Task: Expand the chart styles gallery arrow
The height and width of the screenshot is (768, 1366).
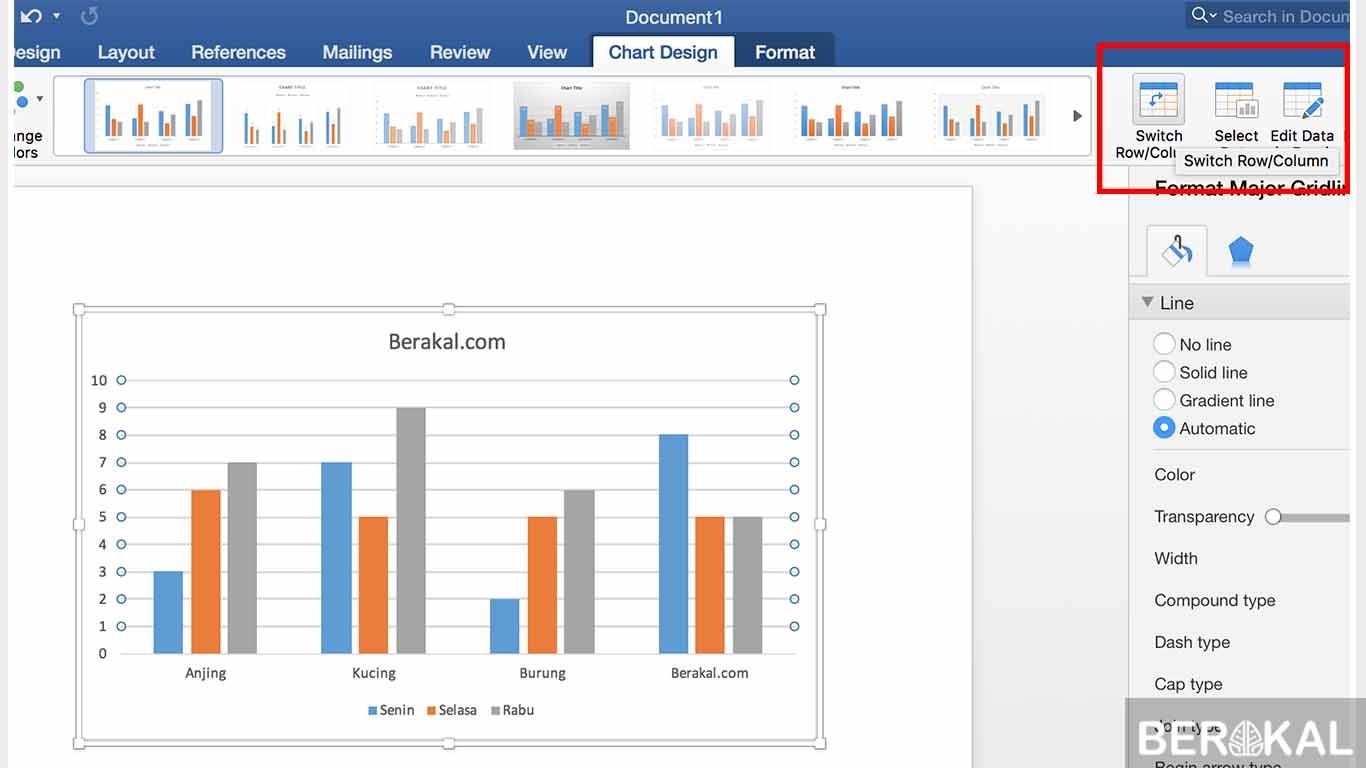Action: (1077, 116)
